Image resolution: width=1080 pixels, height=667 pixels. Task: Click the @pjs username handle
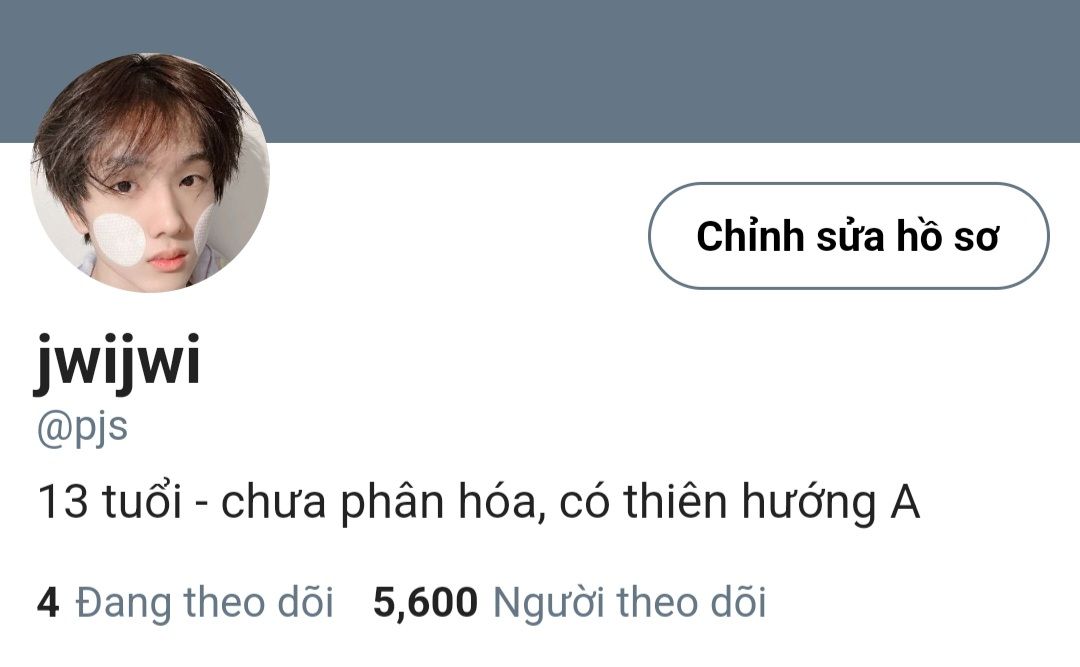82,429
